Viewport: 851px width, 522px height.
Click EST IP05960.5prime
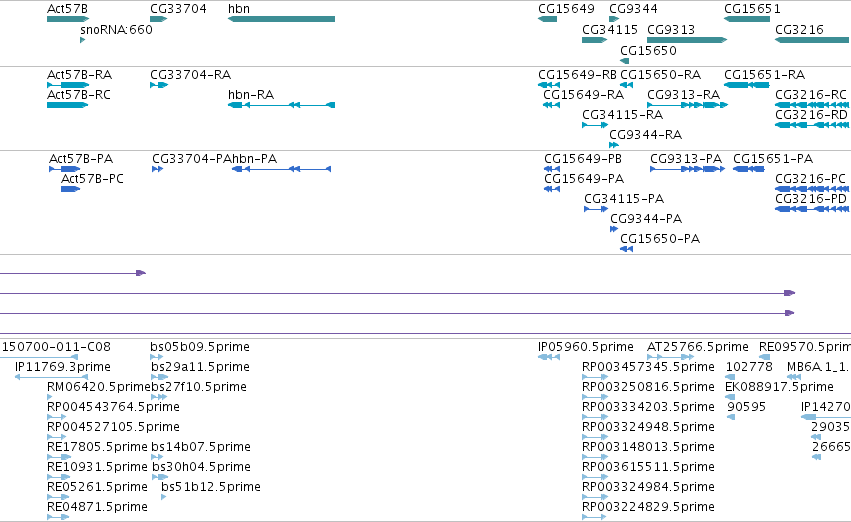(549, 357)
